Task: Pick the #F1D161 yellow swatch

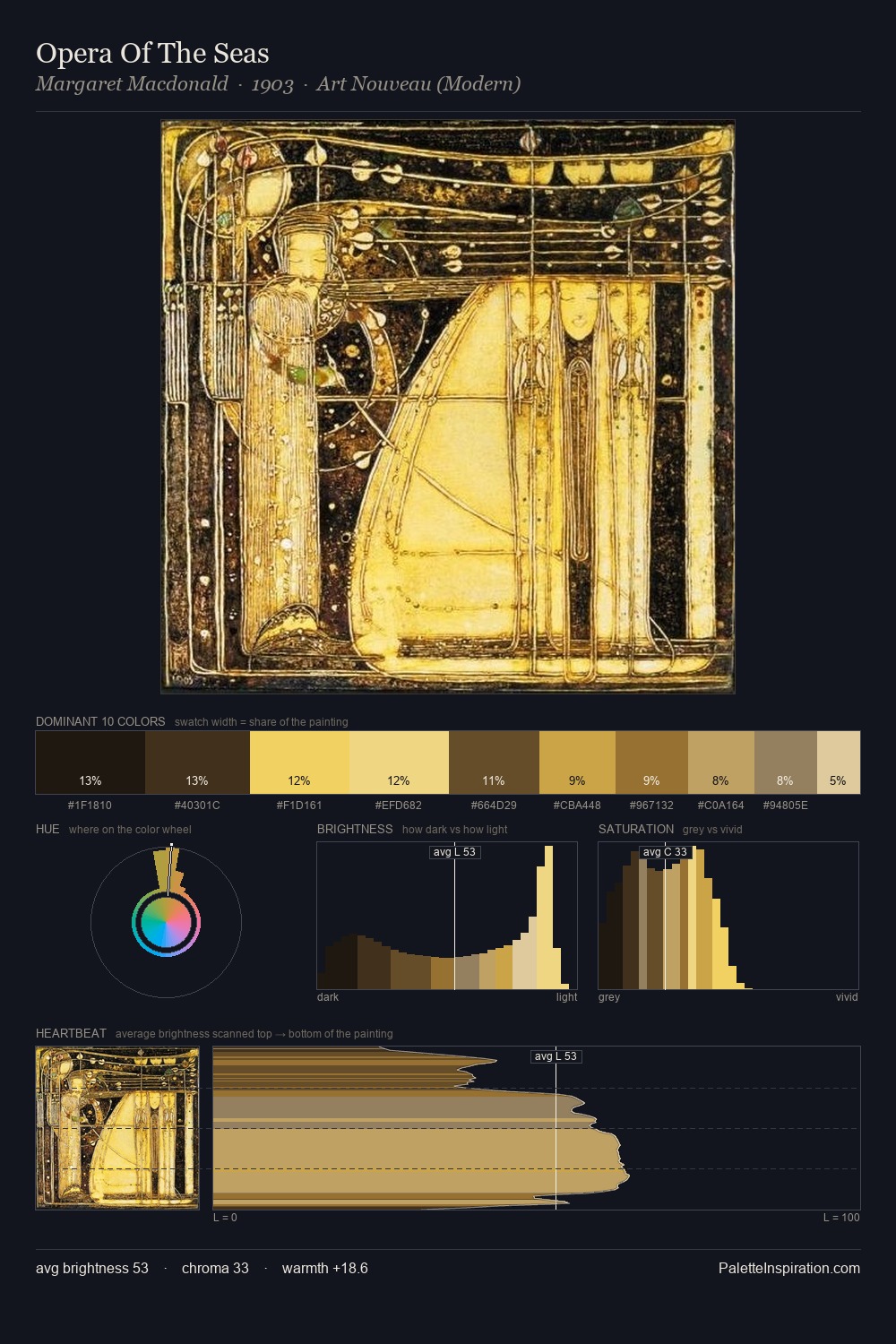Action: coord(299,762)
